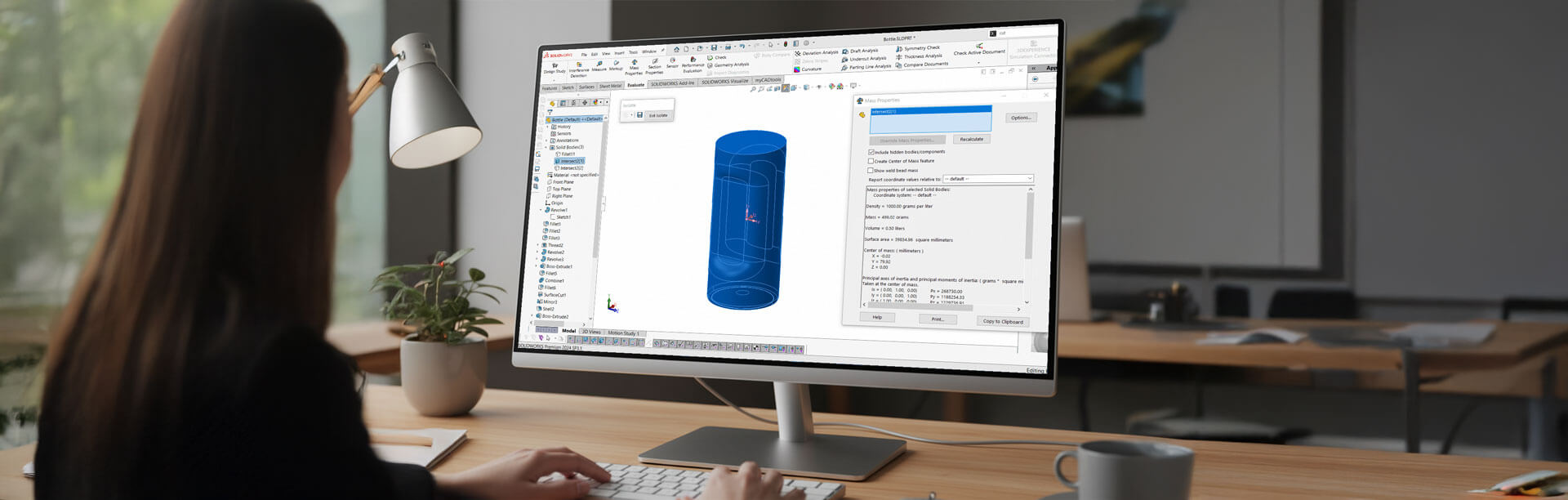This screenshot has height=500, width=1568.
Task: Click the New document icon in the top toolbar
Action: point(686,49)
